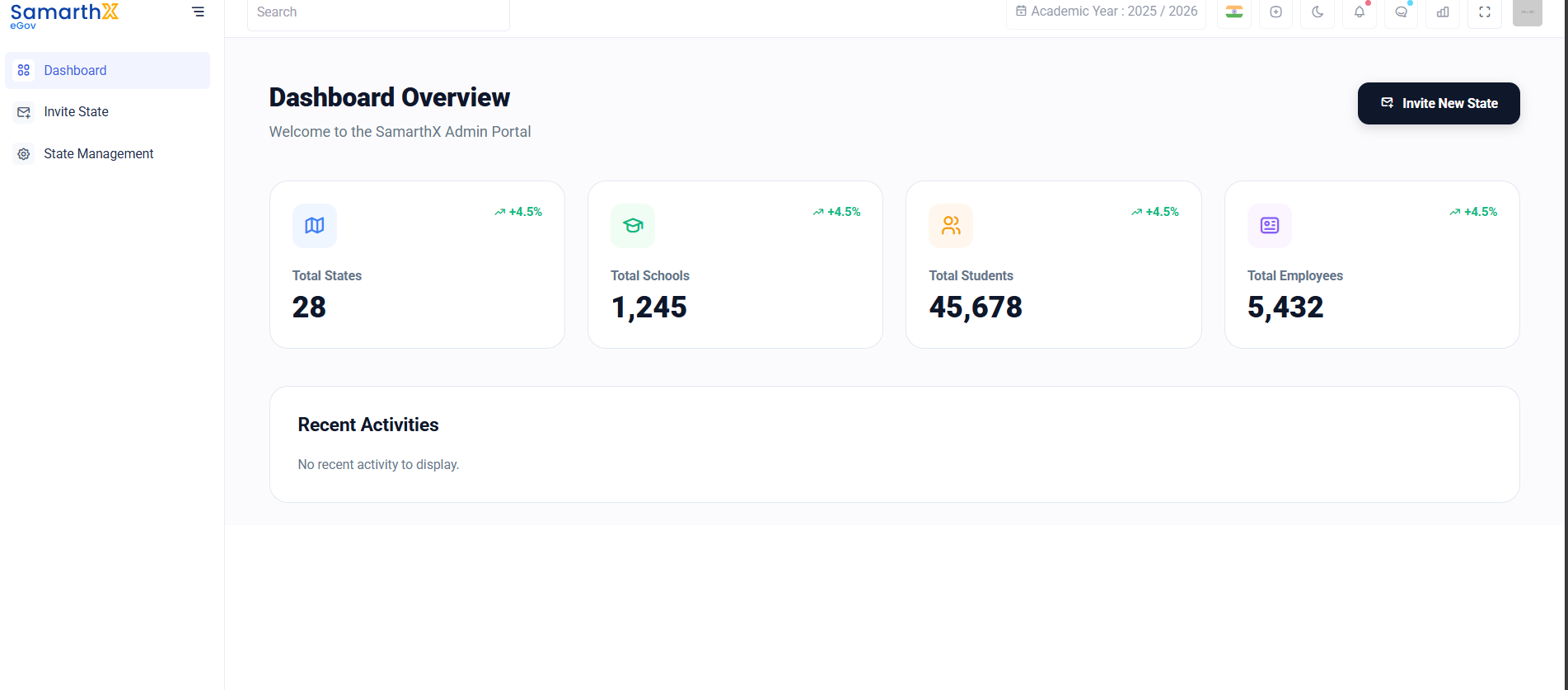Open Dashboard in the sidebar
This screenshot has height=690, width=1568.
click(x=107, y=70)
